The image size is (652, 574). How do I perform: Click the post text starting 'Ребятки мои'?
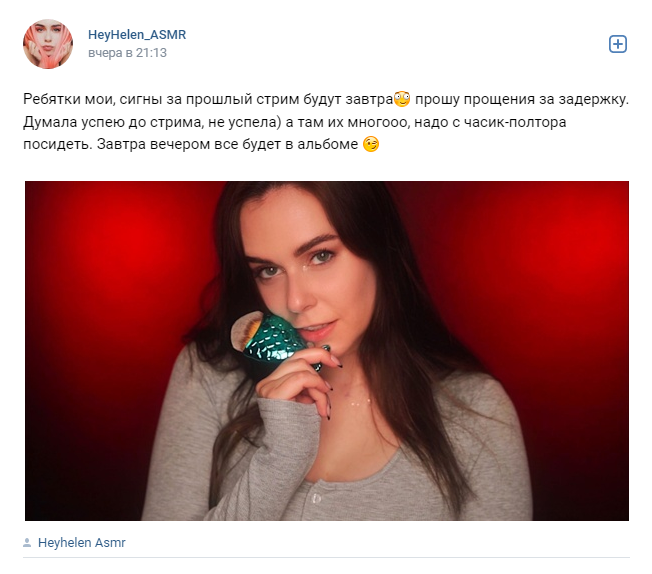[x=326, y=121]
